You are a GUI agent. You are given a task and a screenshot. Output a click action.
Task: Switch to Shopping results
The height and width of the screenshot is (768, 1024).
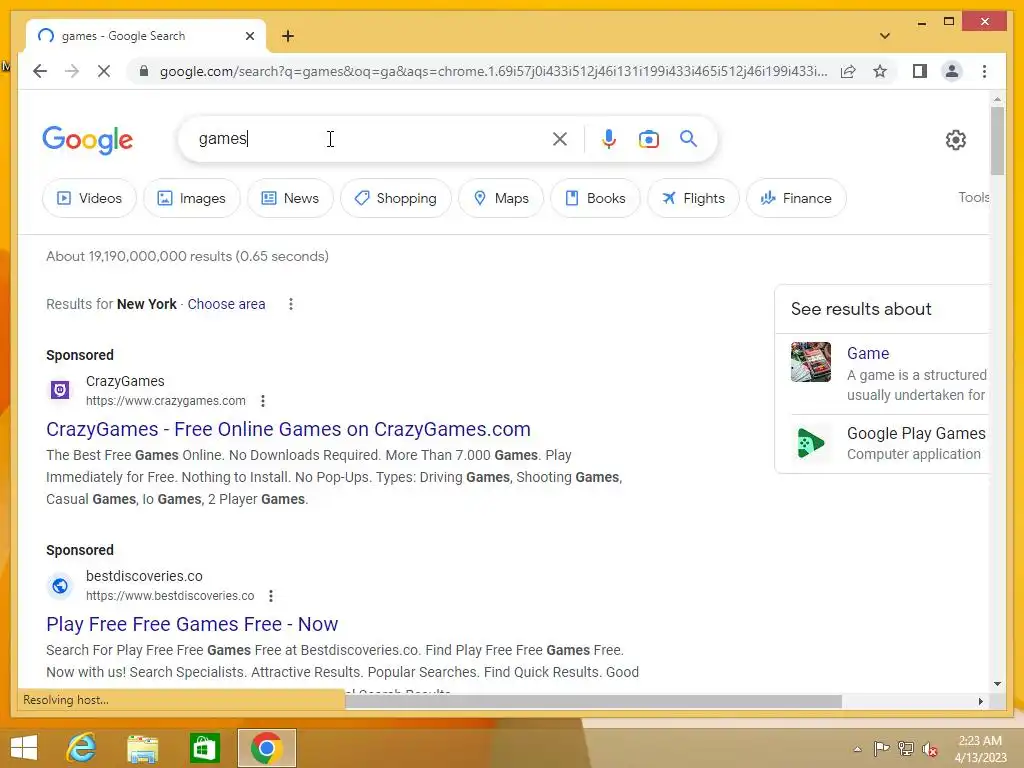[396, 198]
